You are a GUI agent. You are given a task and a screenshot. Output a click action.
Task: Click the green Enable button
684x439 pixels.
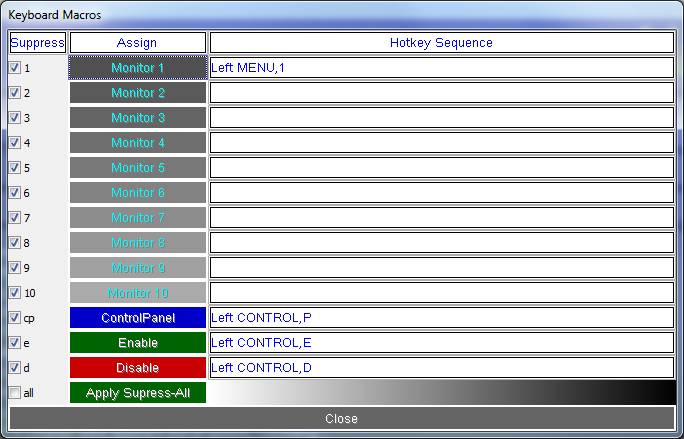pos(138,343)
